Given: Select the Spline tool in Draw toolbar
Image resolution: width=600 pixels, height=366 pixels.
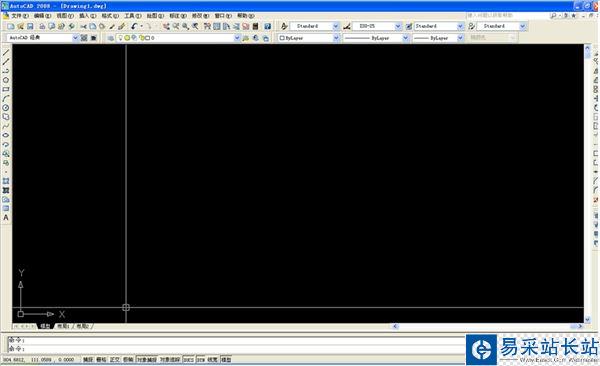Looking at the screenshot, I should 6,126.
